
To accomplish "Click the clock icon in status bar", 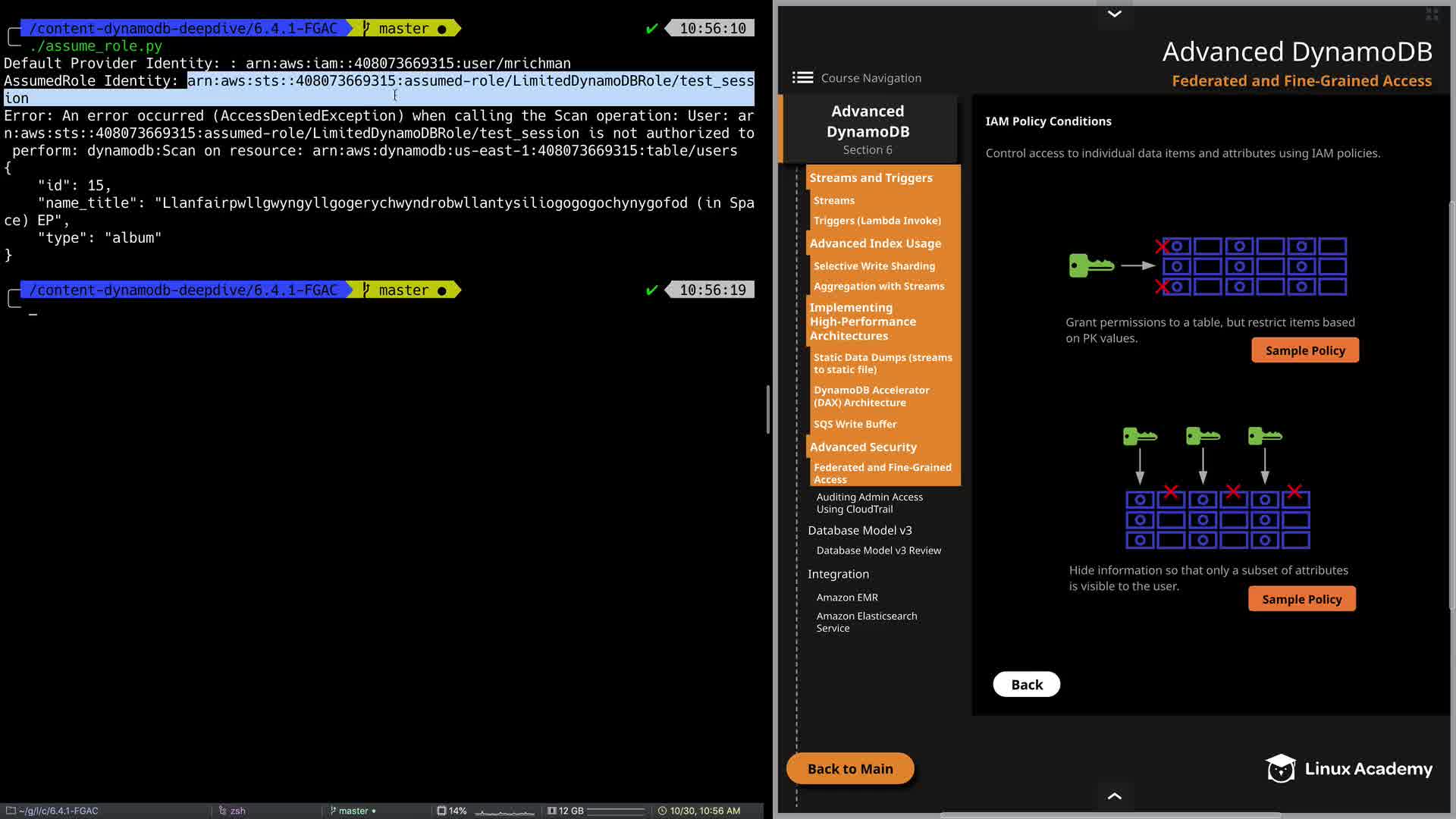I will (x=662, y=811).
